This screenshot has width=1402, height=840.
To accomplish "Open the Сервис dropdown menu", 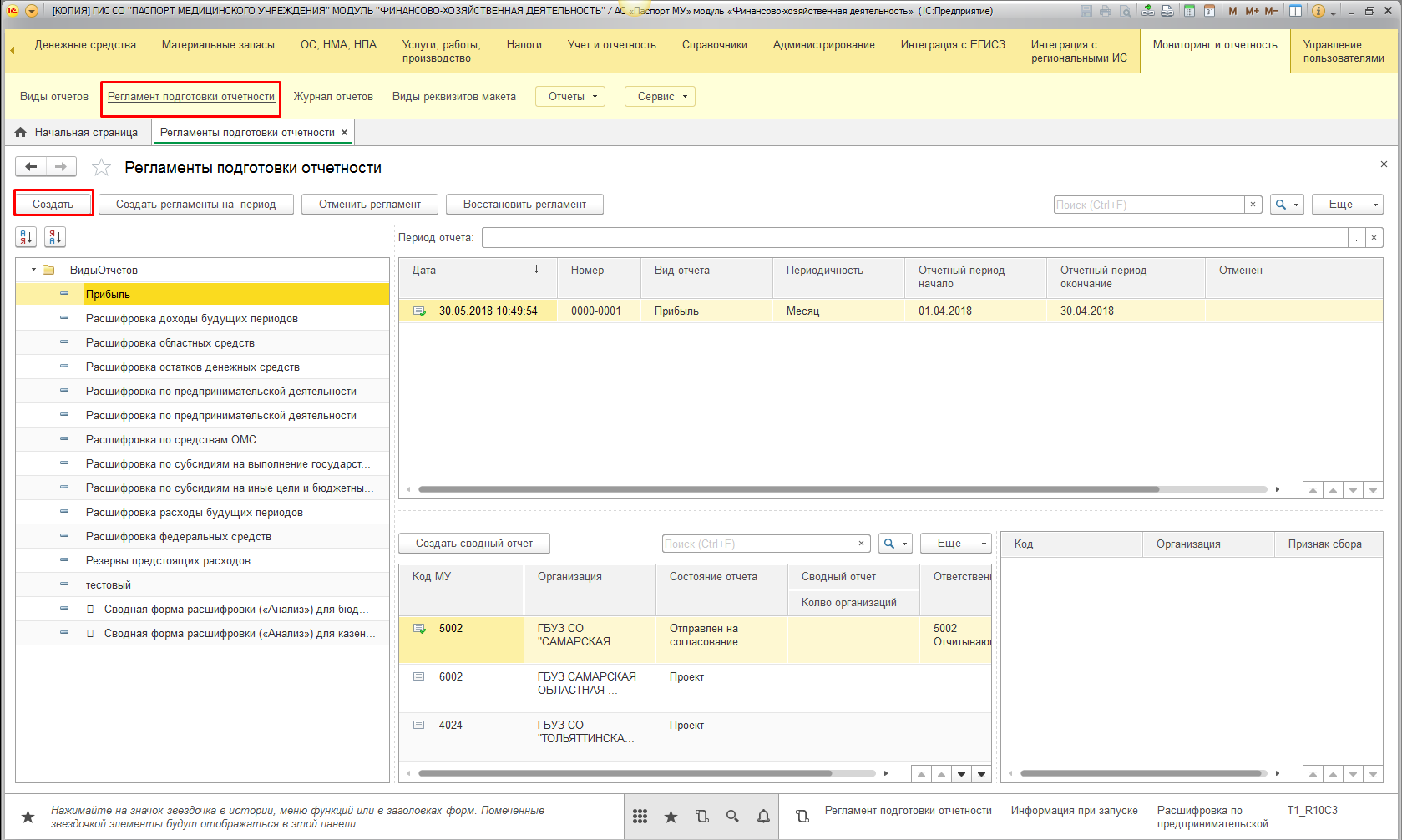I will (x=661, y=97).
